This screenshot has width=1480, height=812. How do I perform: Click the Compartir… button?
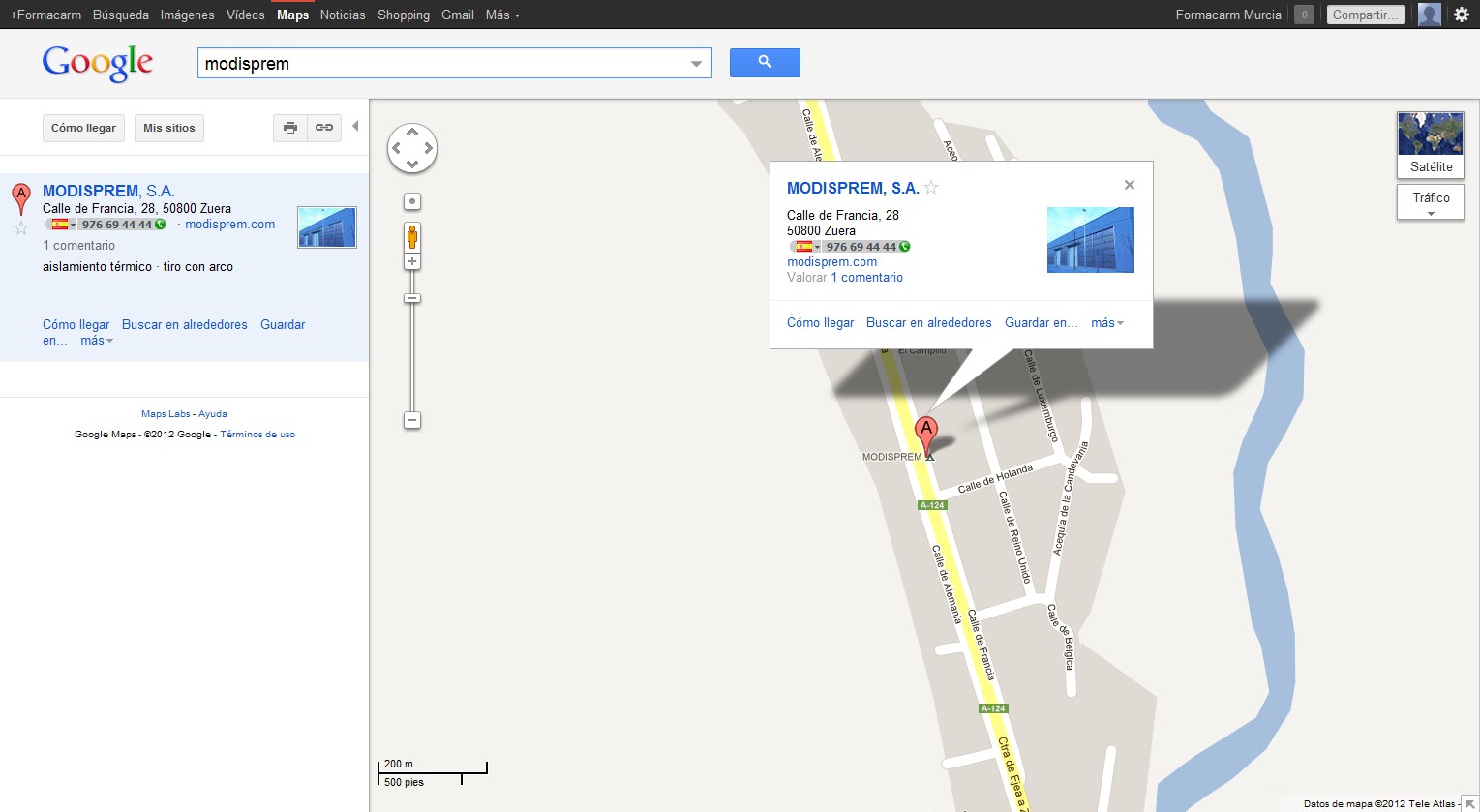[1366, 15]
